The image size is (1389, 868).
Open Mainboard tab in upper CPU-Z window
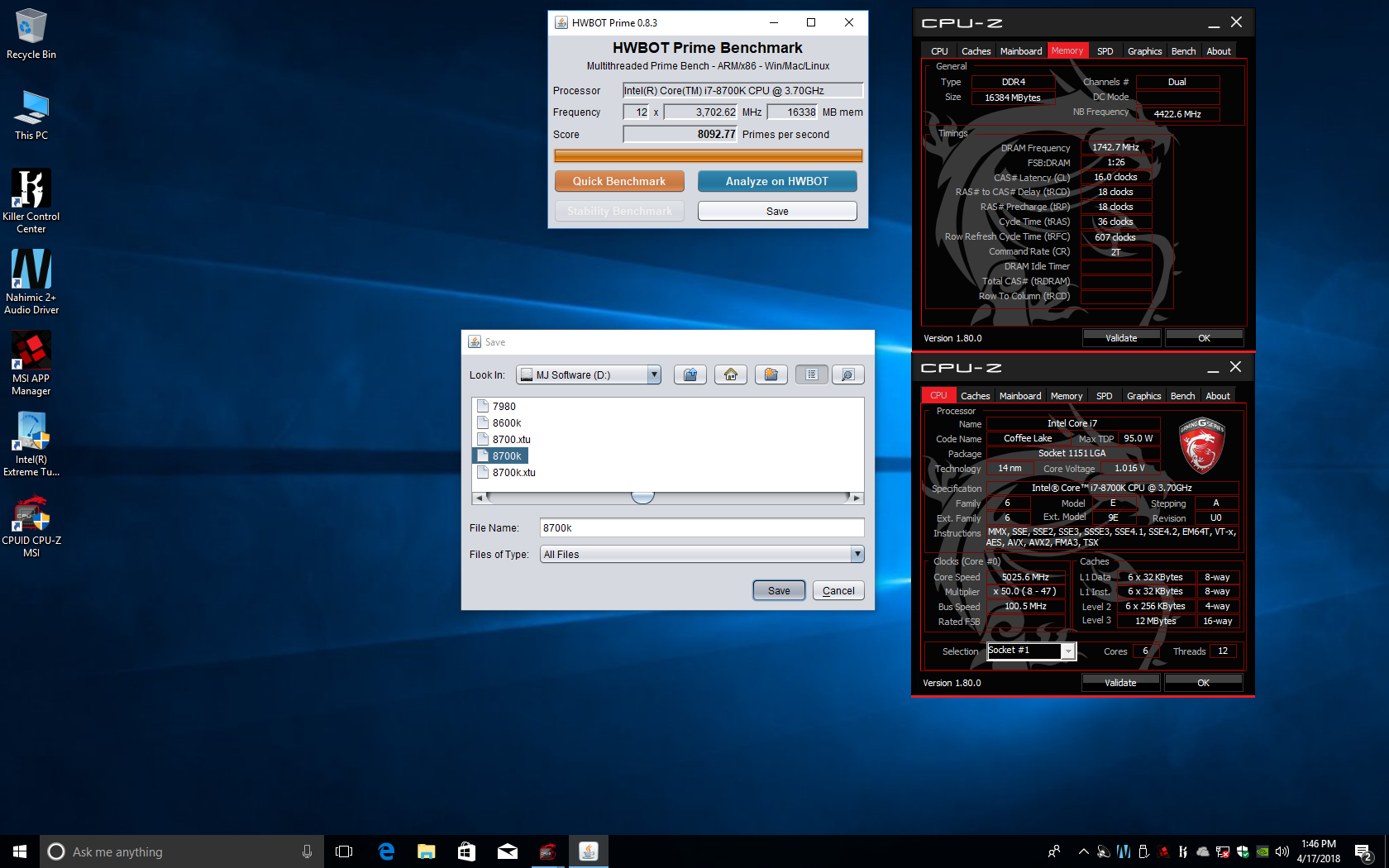point(1021,50)
